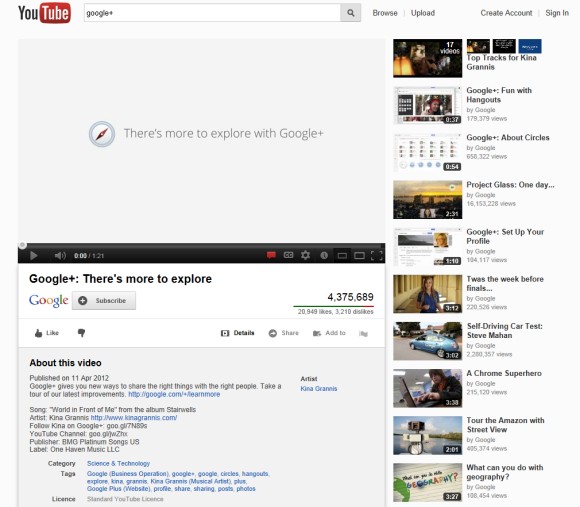Open Self-Driving Car Test thumbnail
Image resolution: width=580 pixels, height=507 pixels.
(428, 341)
